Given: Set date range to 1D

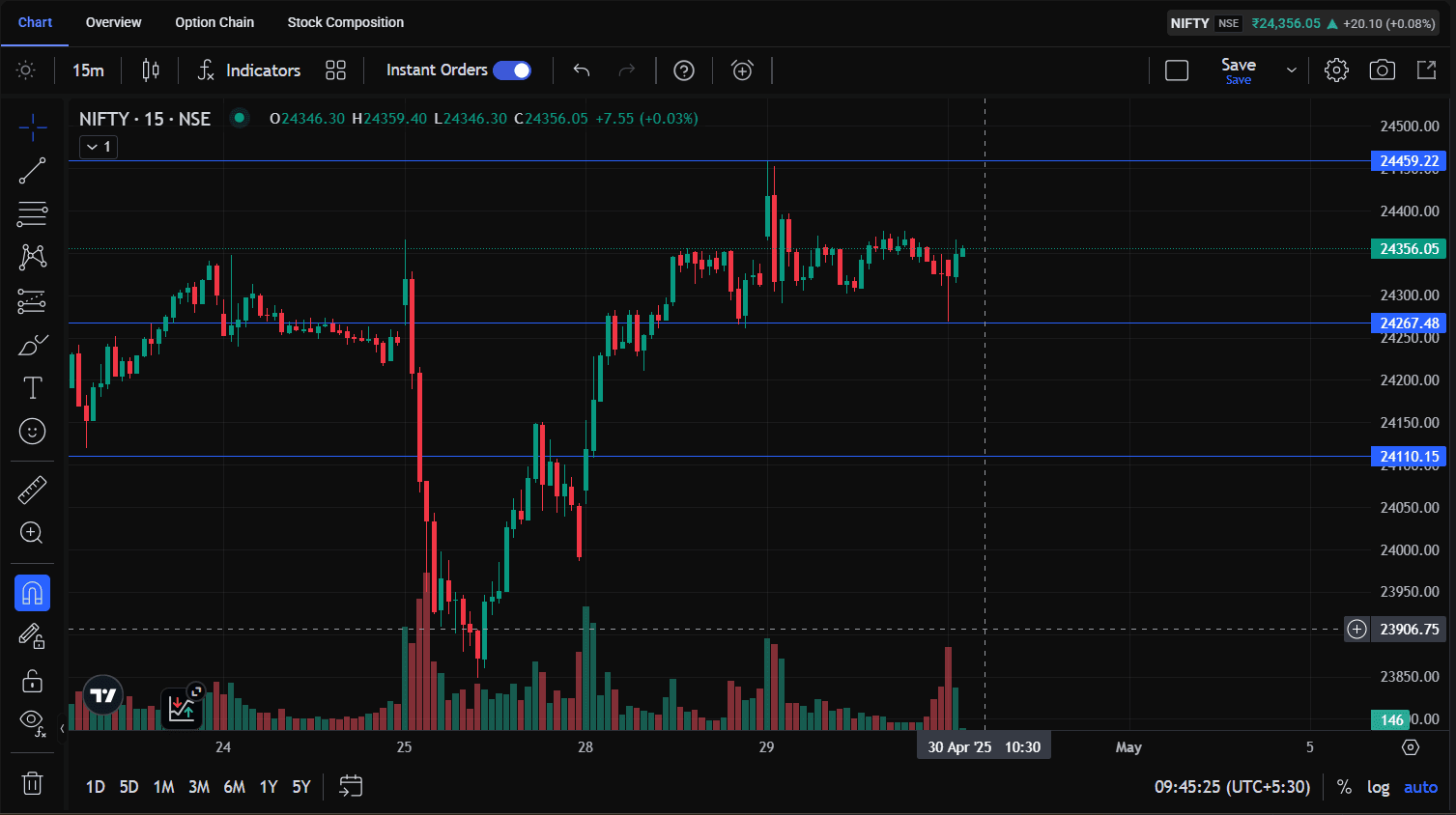Looking at the screenshot, I should [x=96, y=787].
